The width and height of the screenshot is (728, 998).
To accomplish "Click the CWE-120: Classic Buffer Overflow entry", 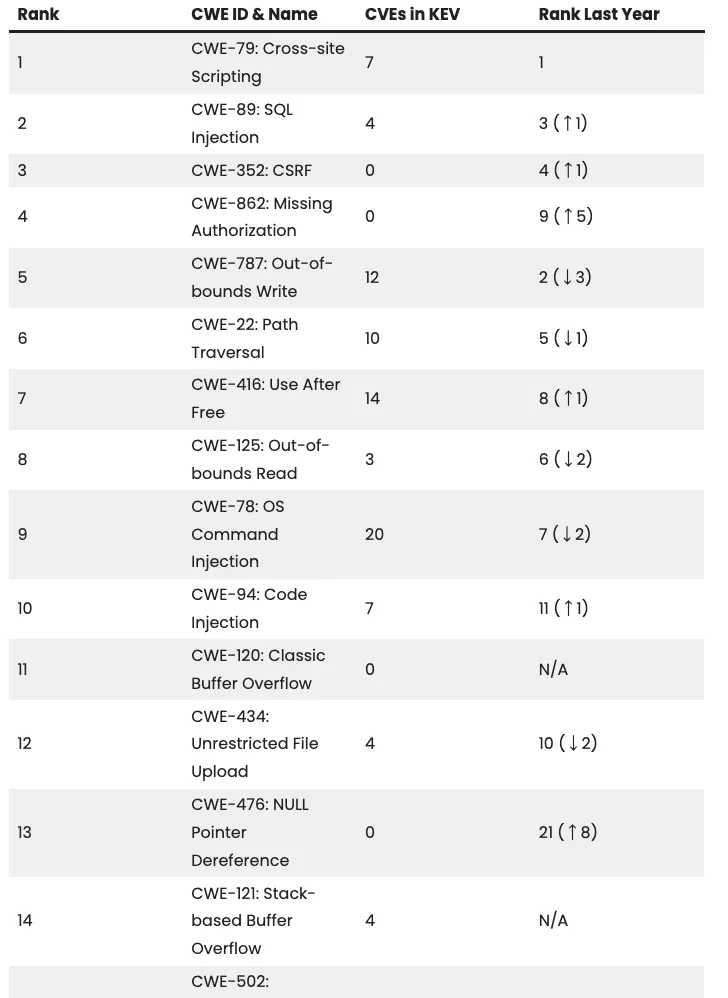I will tap(258, 669).
